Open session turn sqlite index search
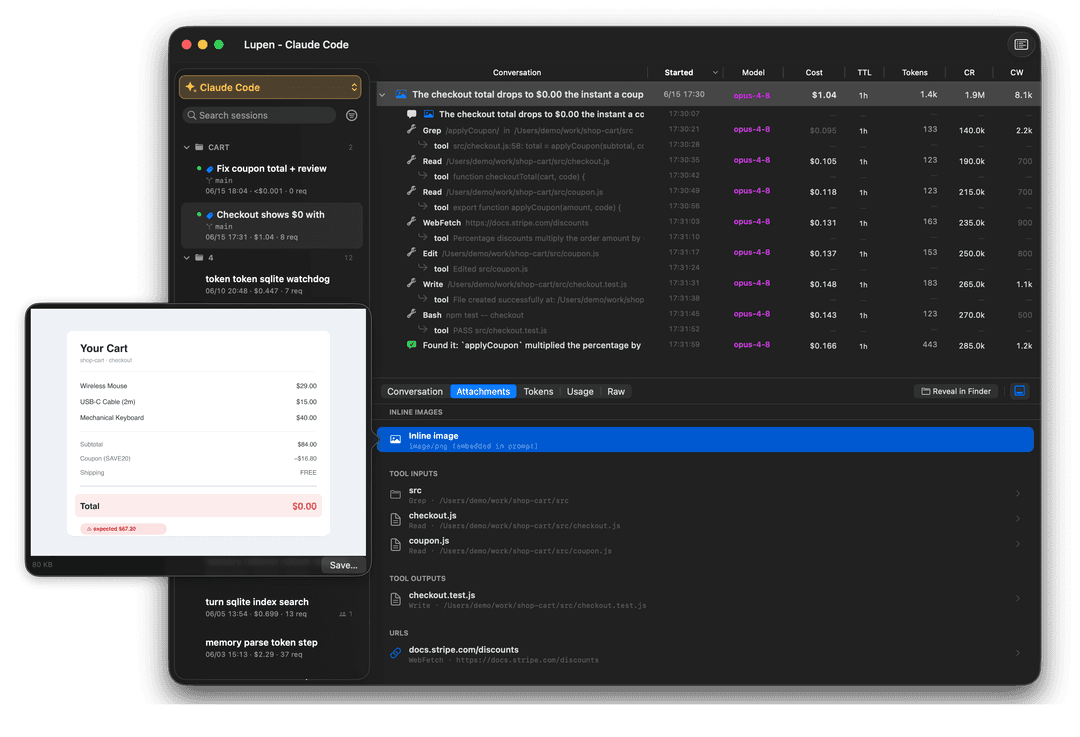The width and height of the screenshot is (1080, 737). (x=271, y=608)
